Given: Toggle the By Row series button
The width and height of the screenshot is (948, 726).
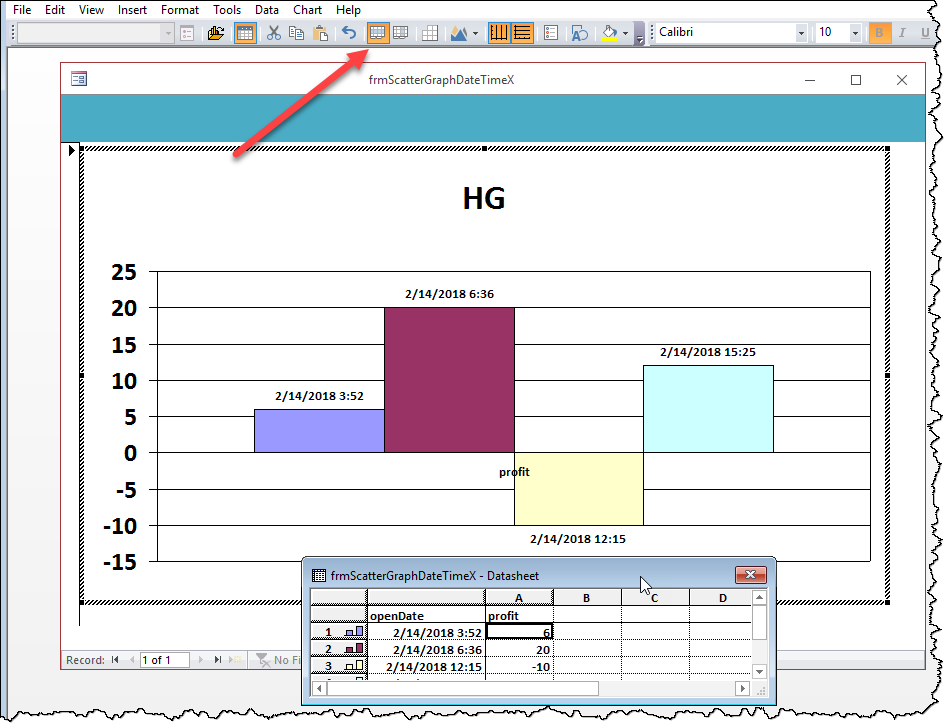Looking at the screenshot, I should pos(377,33).
